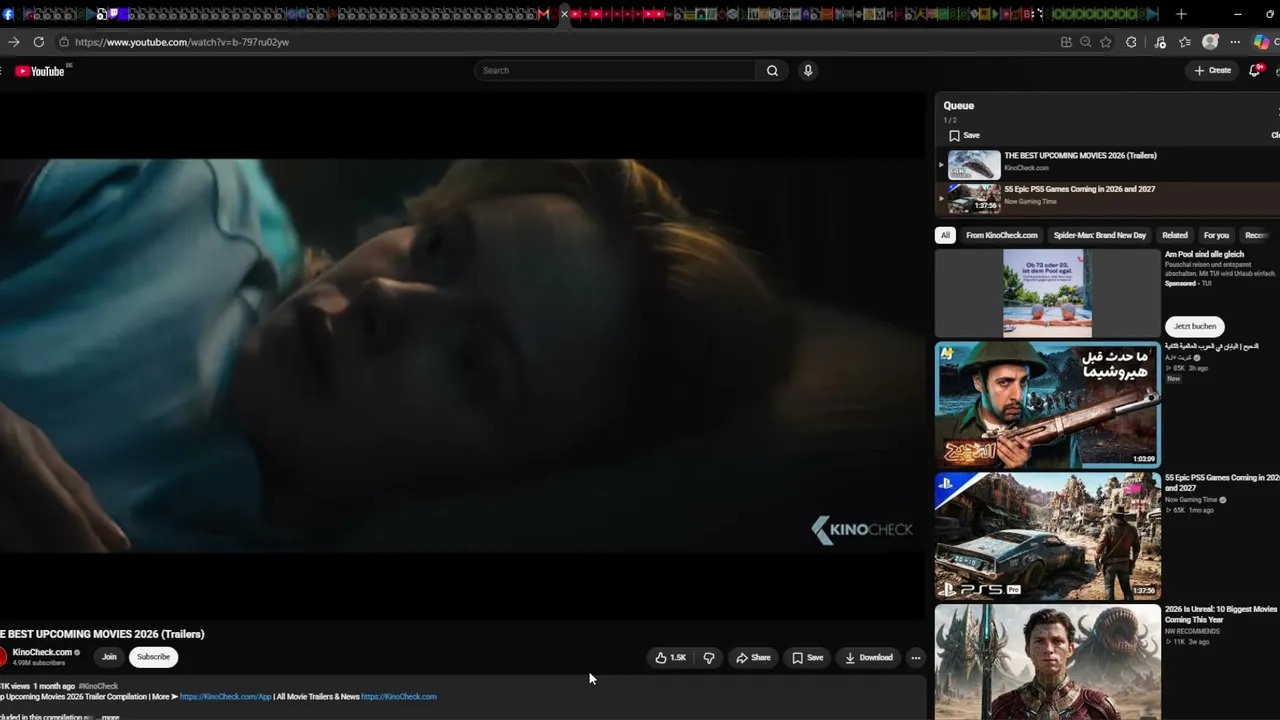Image resolution: width=1280 pixels, height=720 pixels.
Task: Click the browser address bar URL
Action: (x=182, y=42)
